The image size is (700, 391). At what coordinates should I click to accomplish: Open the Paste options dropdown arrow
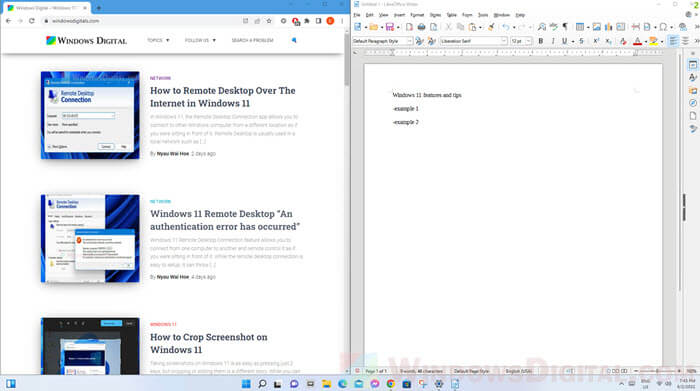pos(480,28)
